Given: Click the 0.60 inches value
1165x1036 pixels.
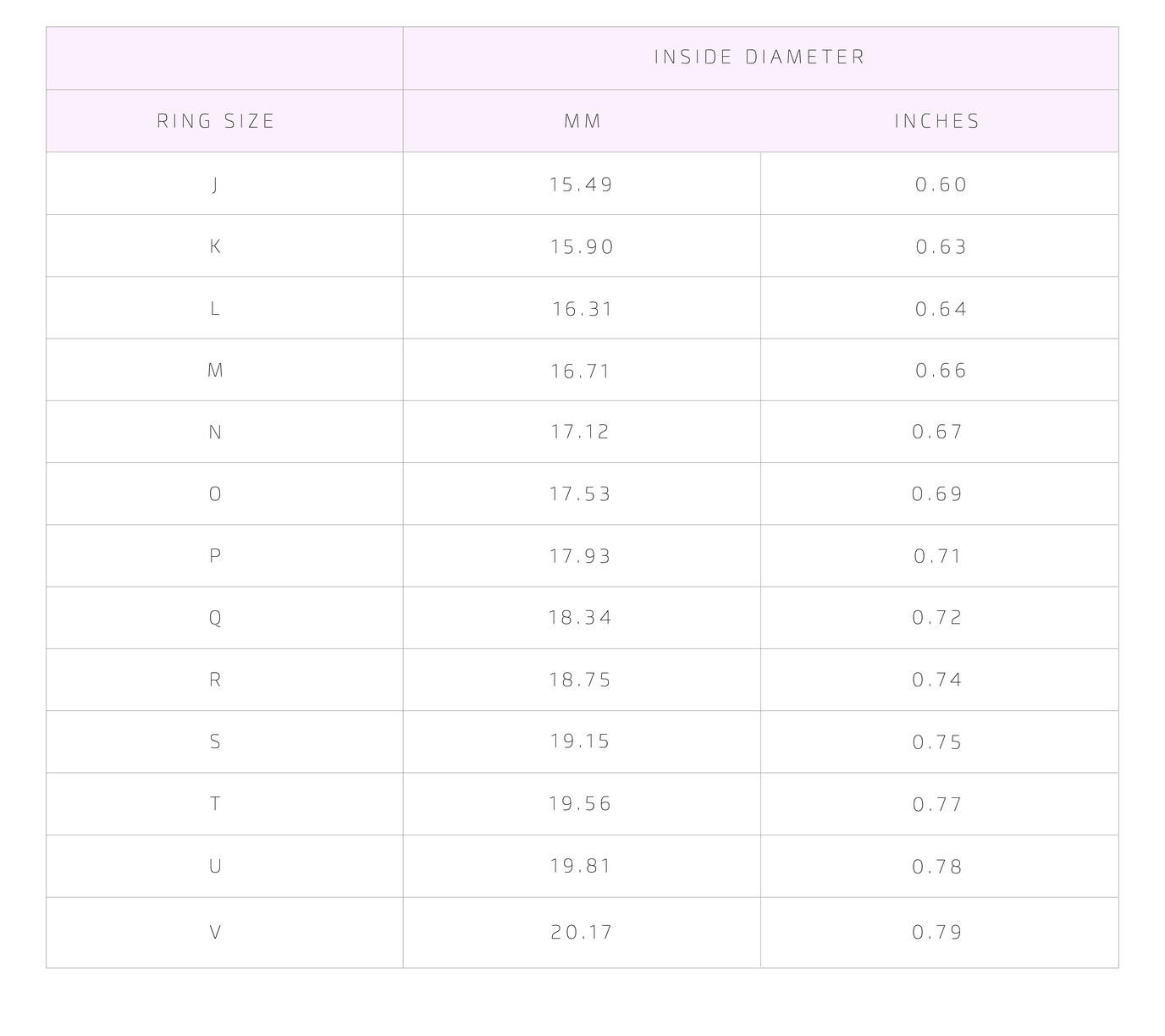Looking at the screenshot, I should coord(941,185).
